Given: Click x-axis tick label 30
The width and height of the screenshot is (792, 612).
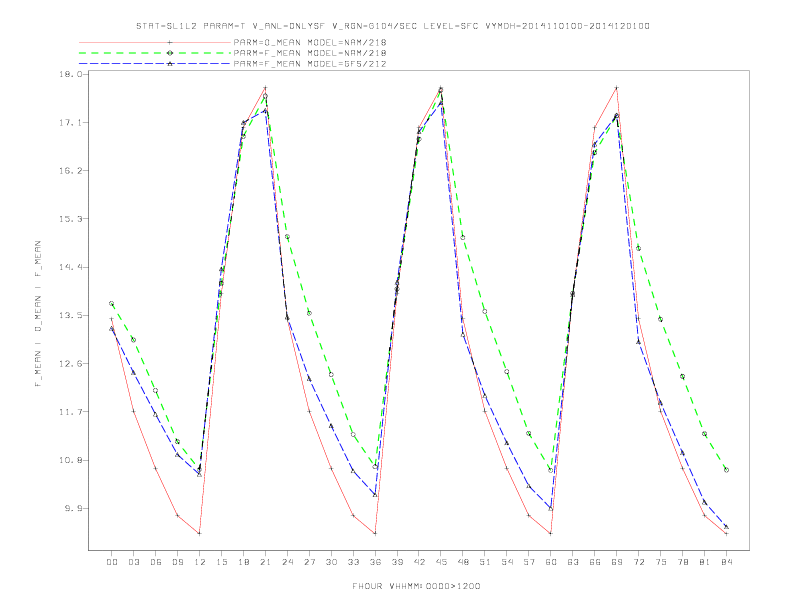Looking at the screenshot, I should (331, 562).
